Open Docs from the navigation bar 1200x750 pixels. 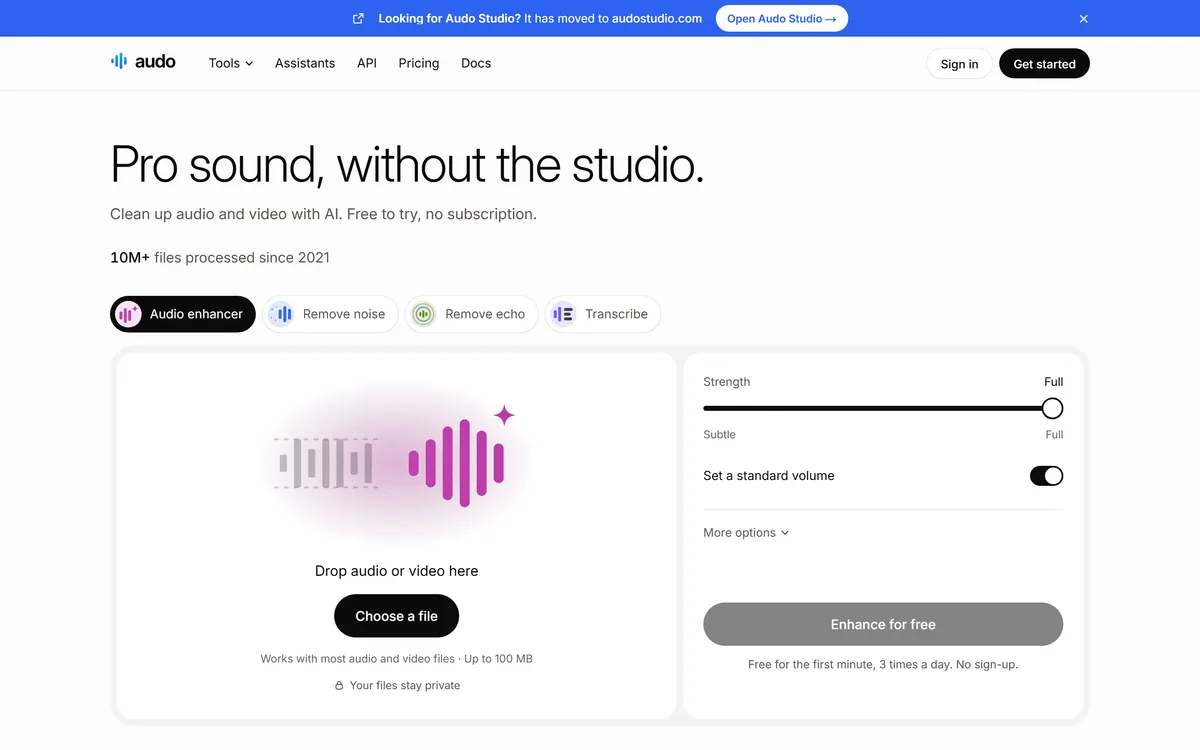click(x=476, y=63)
